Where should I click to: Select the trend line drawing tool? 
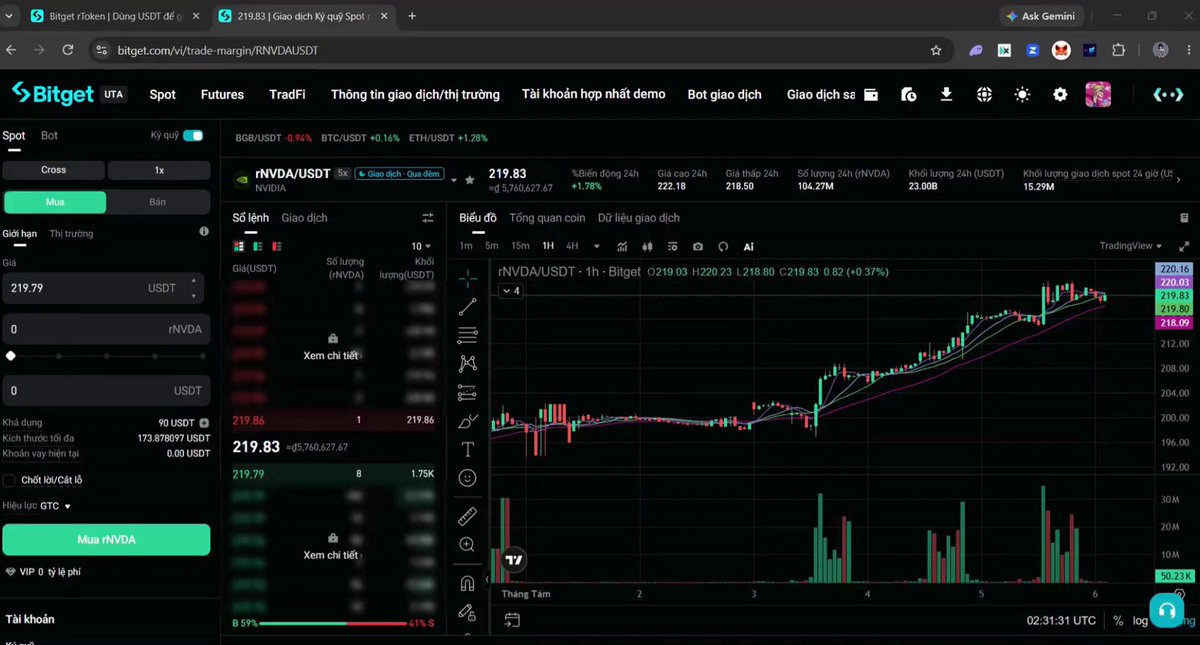[467, 307]
